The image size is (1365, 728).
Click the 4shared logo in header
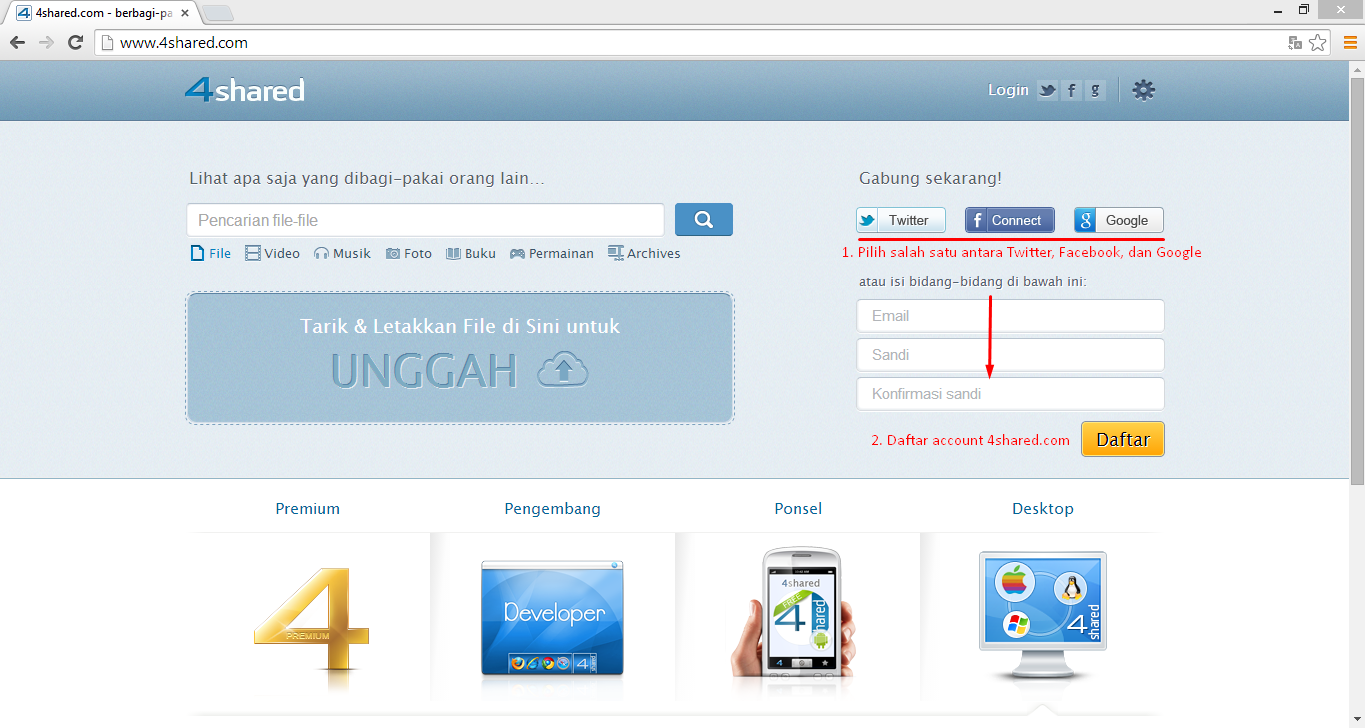(x=244, y=90)
